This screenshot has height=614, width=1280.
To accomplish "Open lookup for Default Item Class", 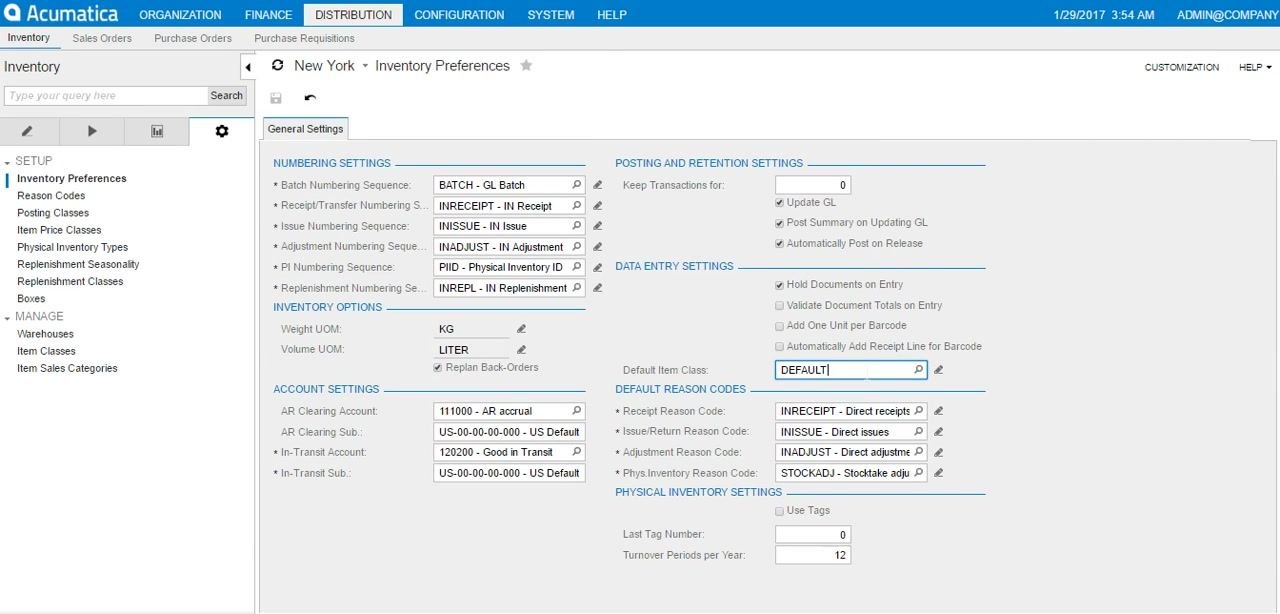I will pyautogui.click(x=918, y=370).
